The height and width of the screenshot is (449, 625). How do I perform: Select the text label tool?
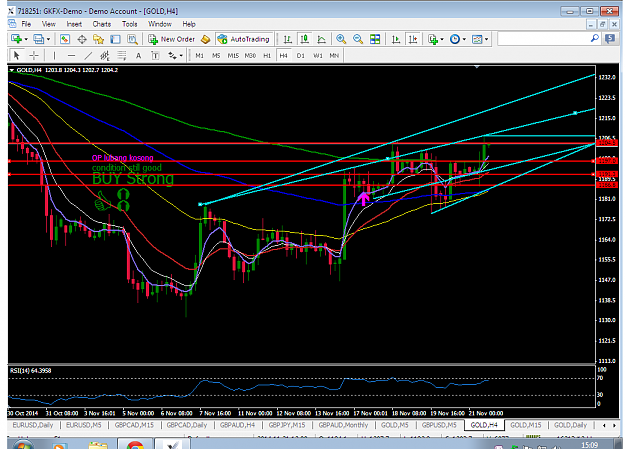155,55
